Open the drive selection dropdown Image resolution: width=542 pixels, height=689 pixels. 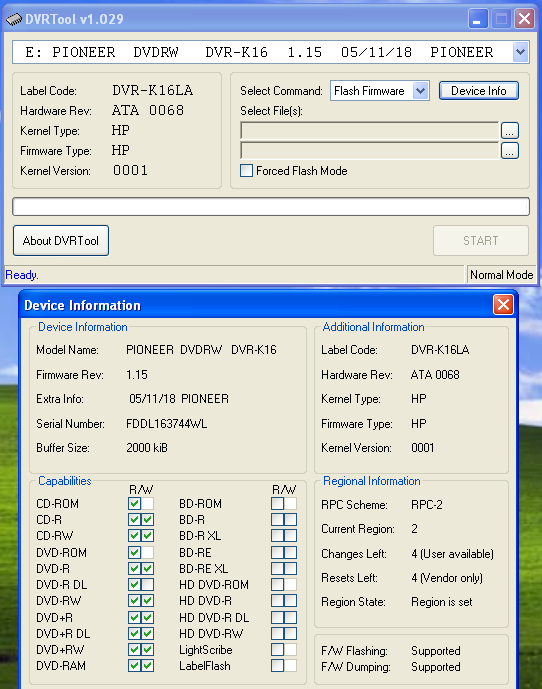[x=520, y=52]
